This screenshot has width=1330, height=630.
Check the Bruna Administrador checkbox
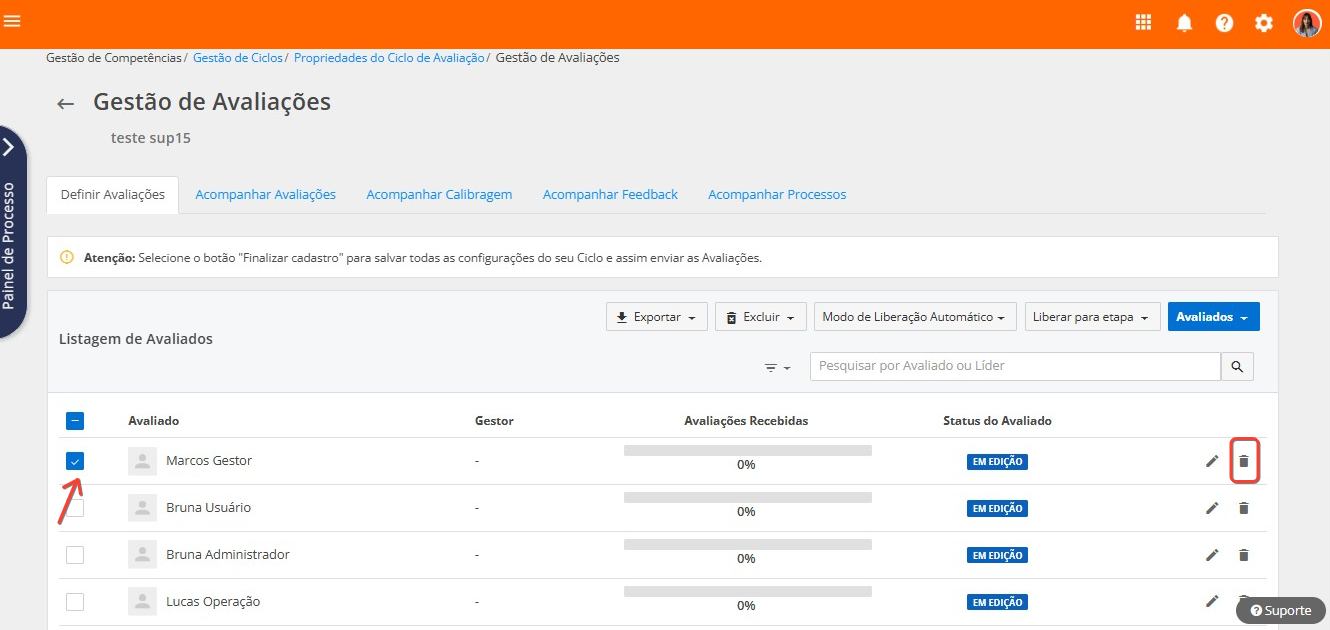(75, 555)
